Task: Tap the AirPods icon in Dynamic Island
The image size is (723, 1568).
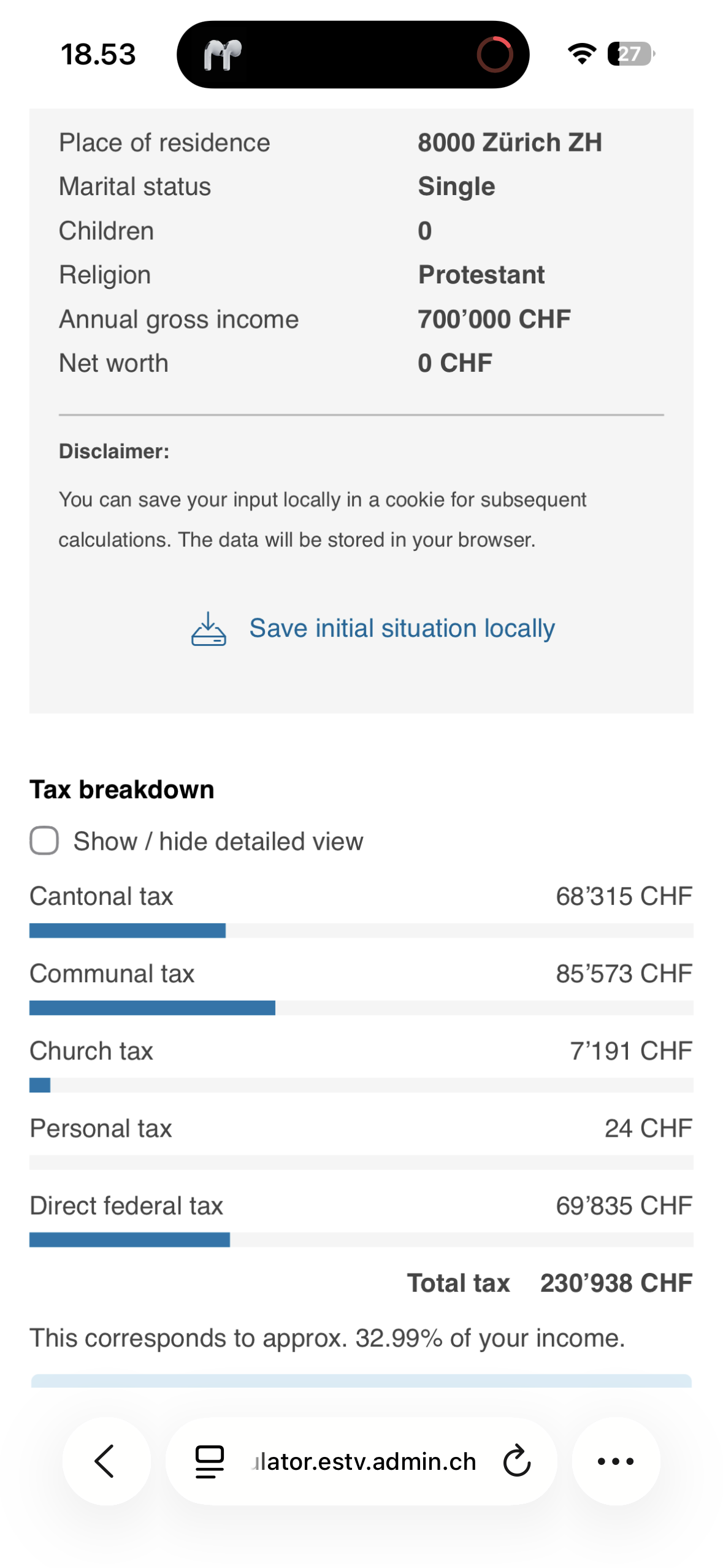Action: pos(223,55)
